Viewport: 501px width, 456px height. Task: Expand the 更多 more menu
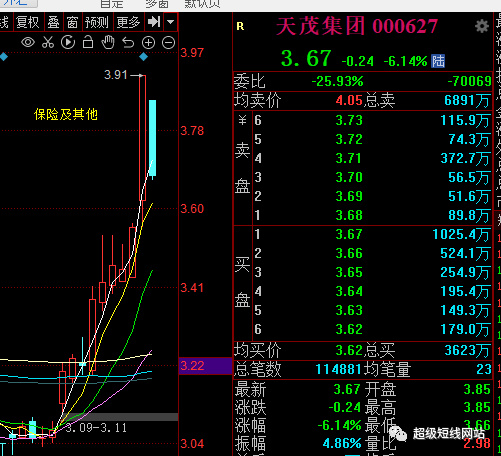click(x=128, y=22)
